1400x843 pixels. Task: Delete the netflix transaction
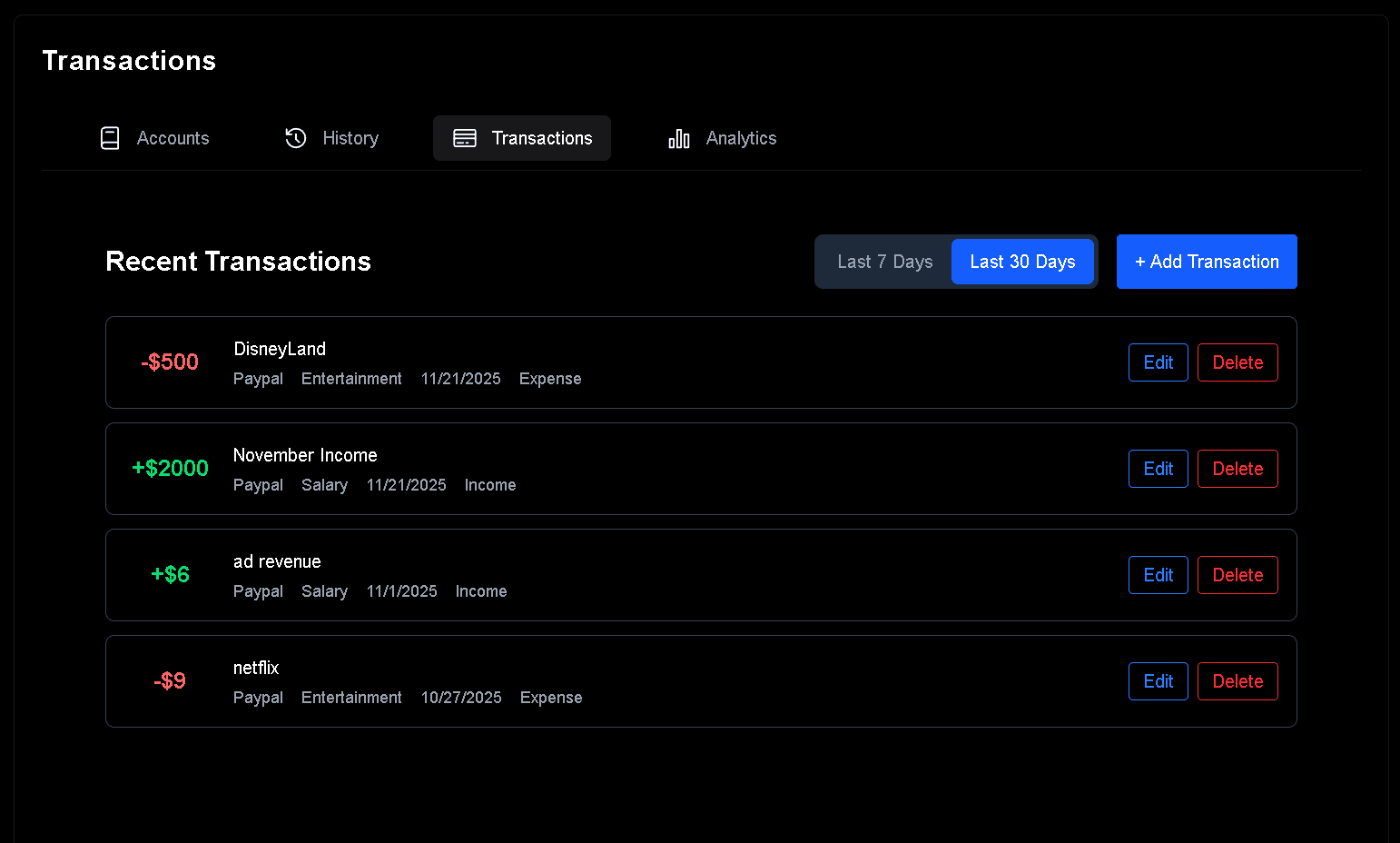(1237, 681)
